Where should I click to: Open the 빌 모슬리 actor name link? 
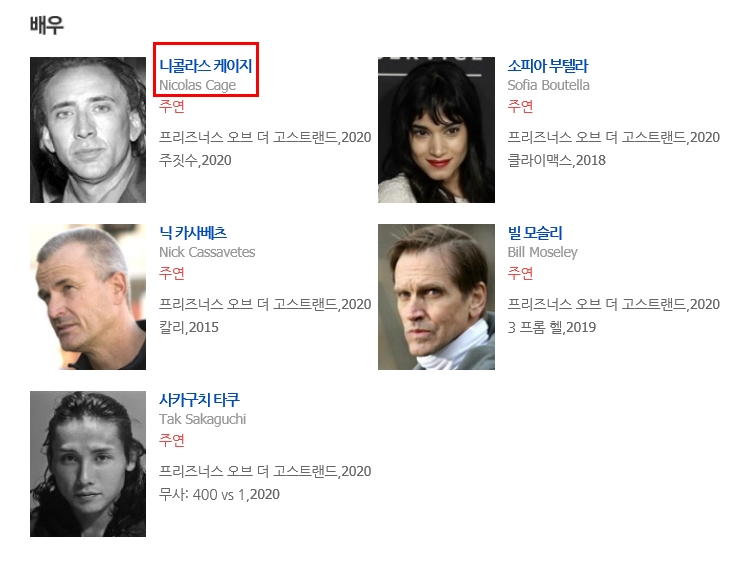(x=535, y=233)
